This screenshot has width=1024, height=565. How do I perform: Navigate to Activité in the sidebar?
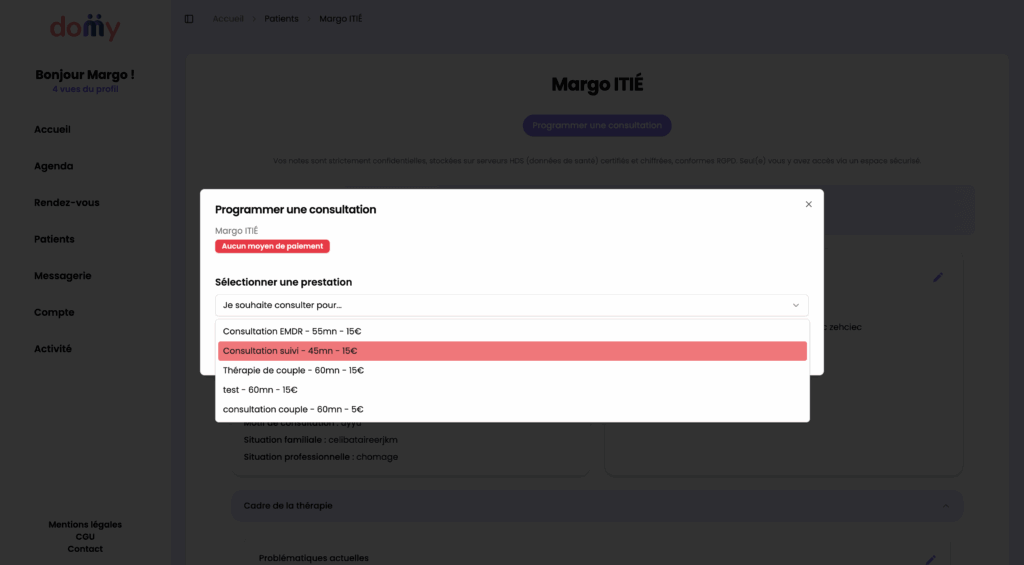click(53, 349)
